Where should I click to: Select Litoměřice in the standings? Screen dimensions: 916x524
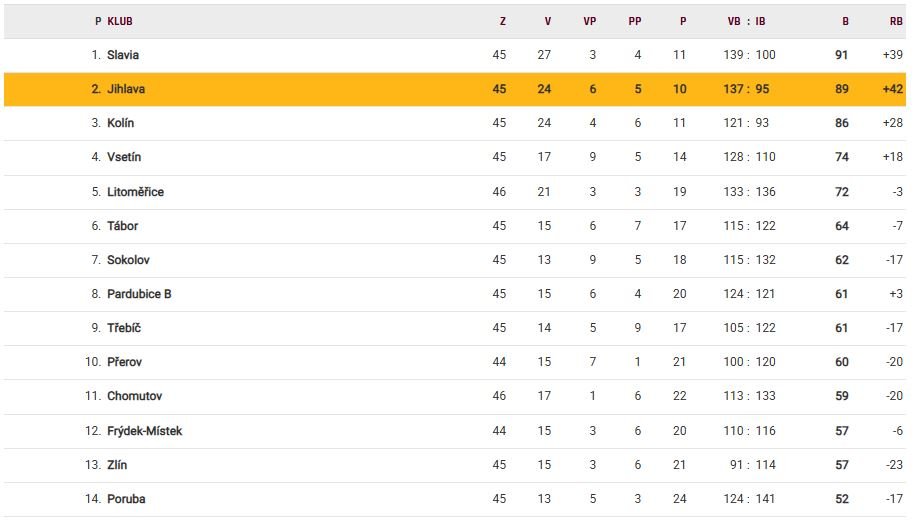coord(135,192)
